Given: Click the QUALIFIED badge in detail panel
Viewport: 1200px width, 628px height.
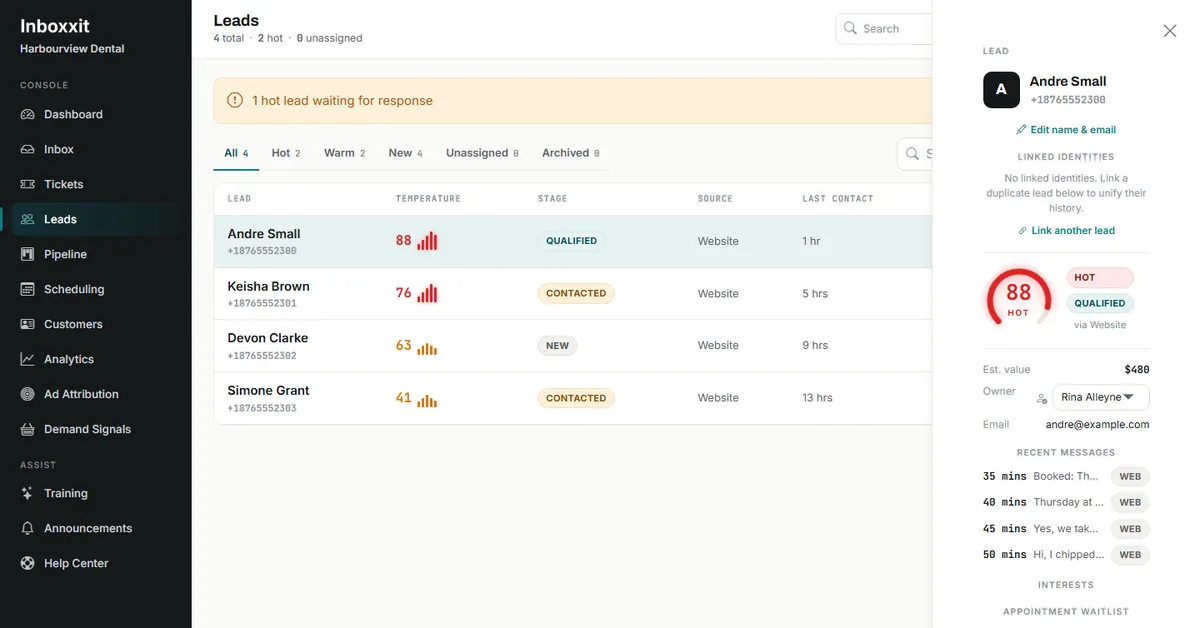Looking at the screenshot, I should (x=1100, y=303).
